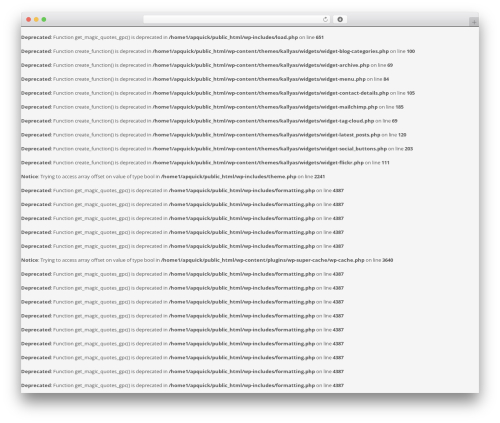This screenshot has height=423, width=500.
Task: Click the dark circular button beside the address bar
Action: [340, 19]
